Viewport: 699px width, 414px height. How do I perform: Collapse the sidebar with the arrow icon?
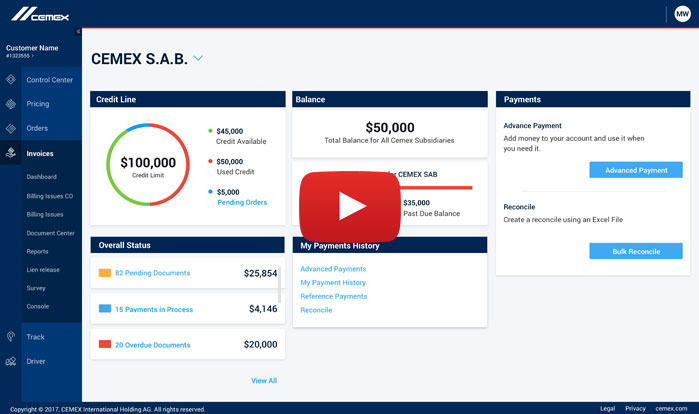click(x=78, y=31)
